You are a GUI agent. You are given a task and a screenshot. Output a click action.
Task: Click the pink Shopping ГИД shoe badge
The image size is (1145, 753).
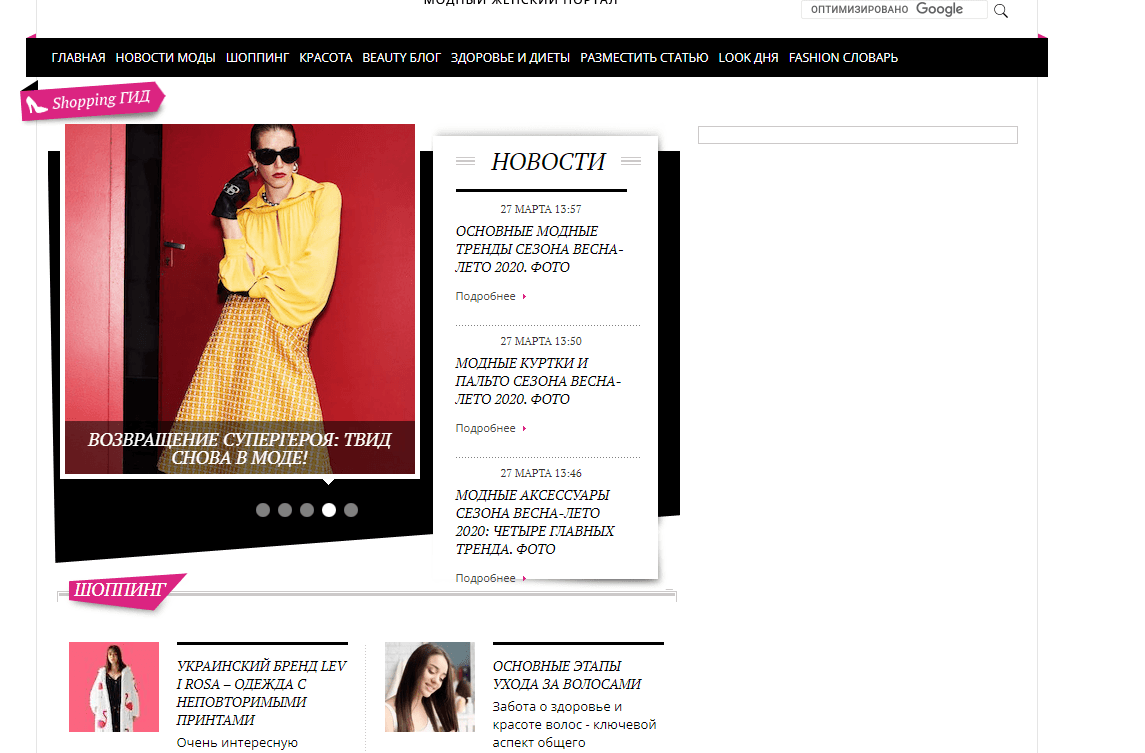click(93, 101)
